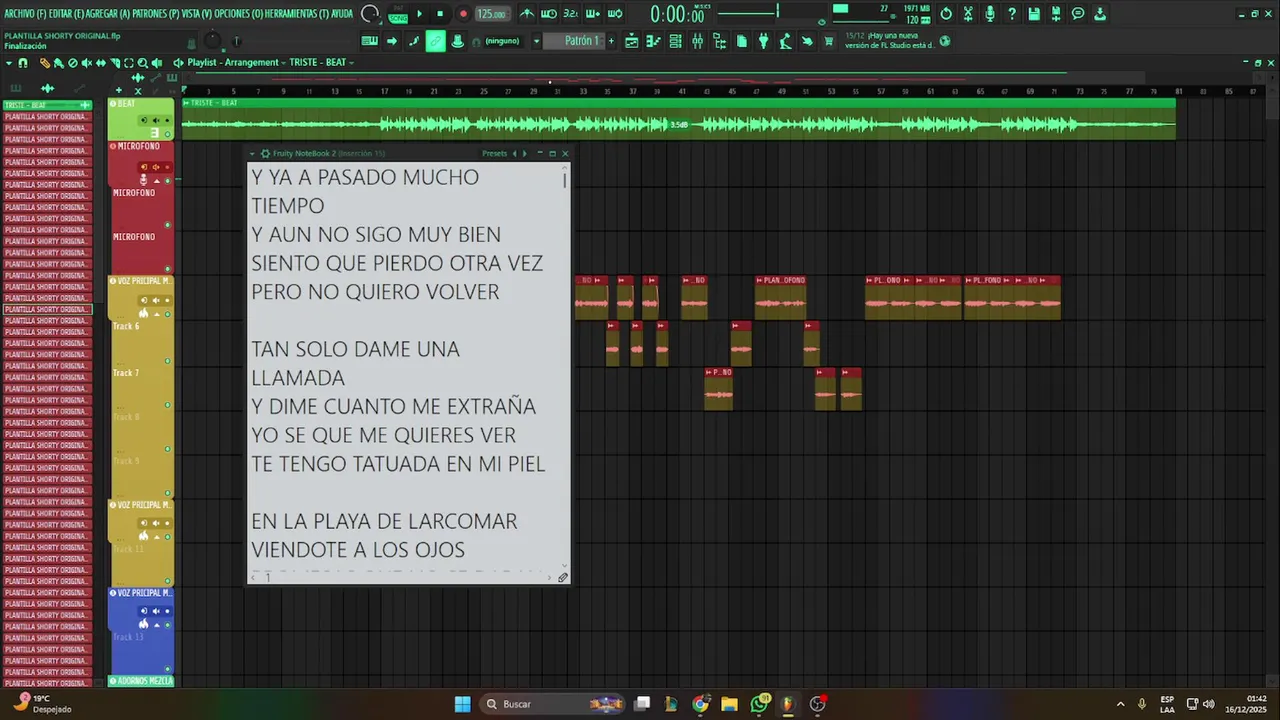1280x720 pixels.
Task: Toggle the playlist magnet snap icon
Action: (x=22, y=62)
